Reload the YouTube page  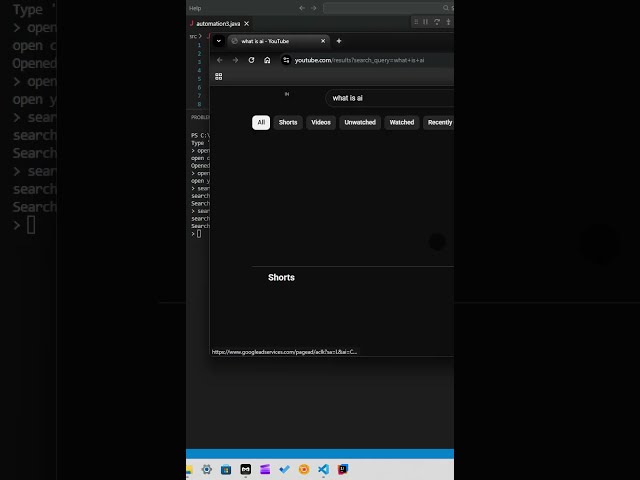[251, 60]
